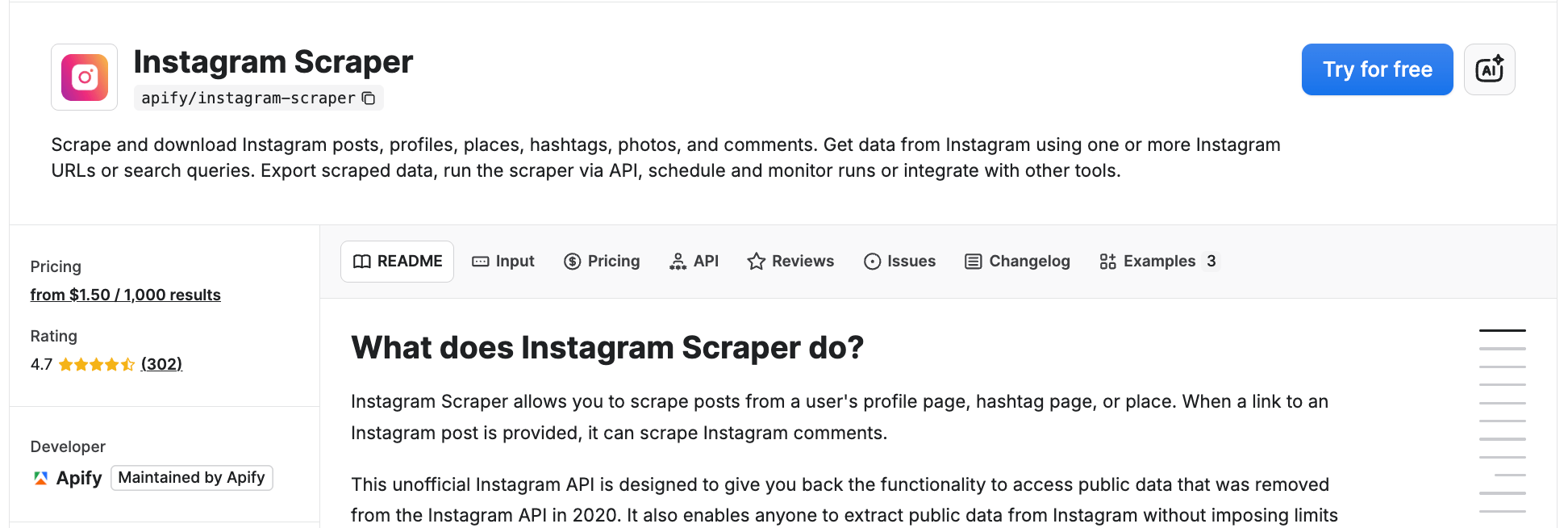
Task: View the 302 user ratings
Action: (162, 364)
